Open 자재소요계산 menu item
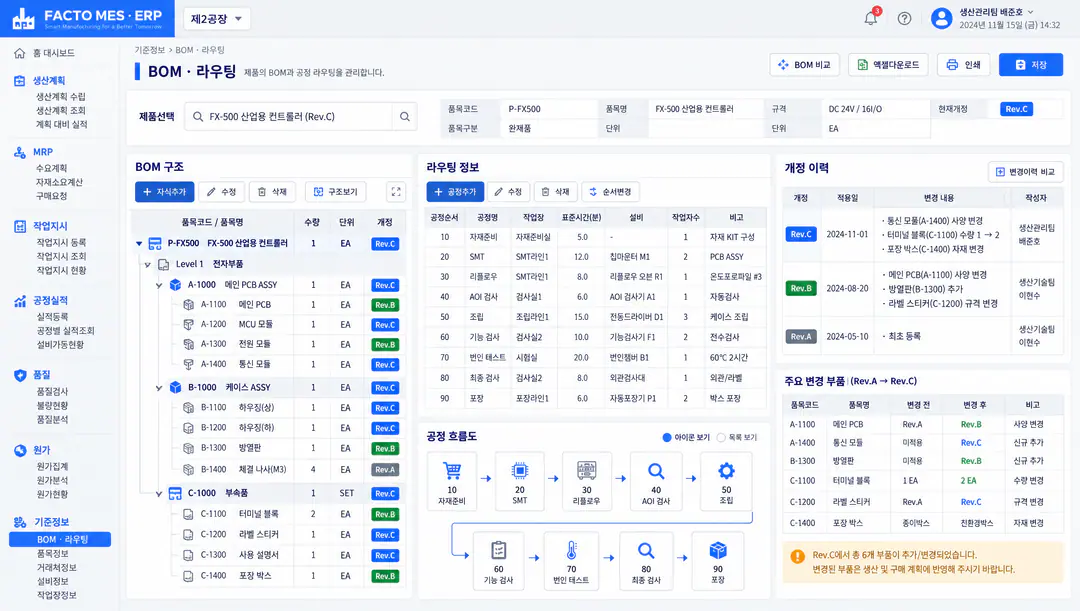 (59, 182)
